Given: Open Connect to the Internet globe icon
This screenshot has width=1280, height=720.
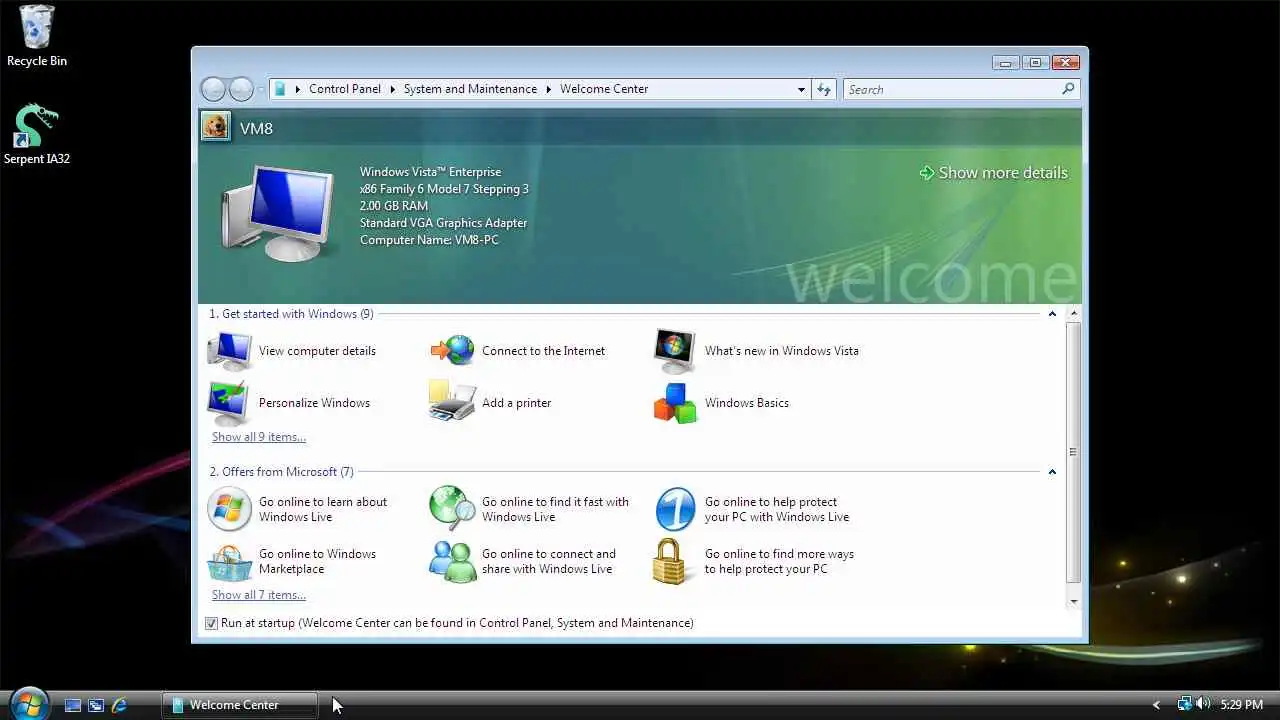Looking at the screenshot, I should [452, 351].
